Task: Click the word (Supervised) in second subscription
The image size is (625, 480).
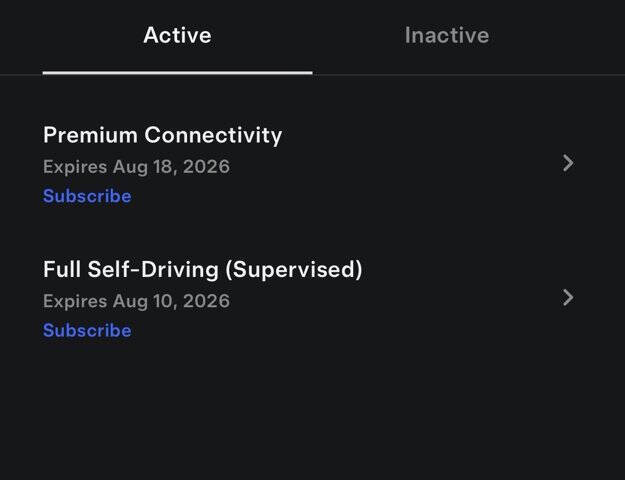Action: pos(294,270)
